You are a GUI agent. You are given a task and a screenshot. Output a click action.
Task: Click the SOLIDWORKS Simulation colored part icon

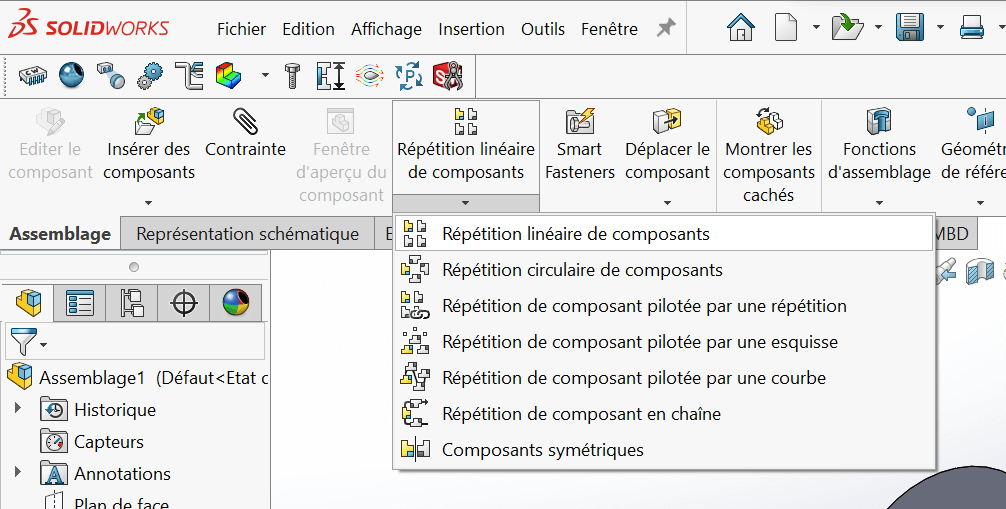[x=229, y=75]
